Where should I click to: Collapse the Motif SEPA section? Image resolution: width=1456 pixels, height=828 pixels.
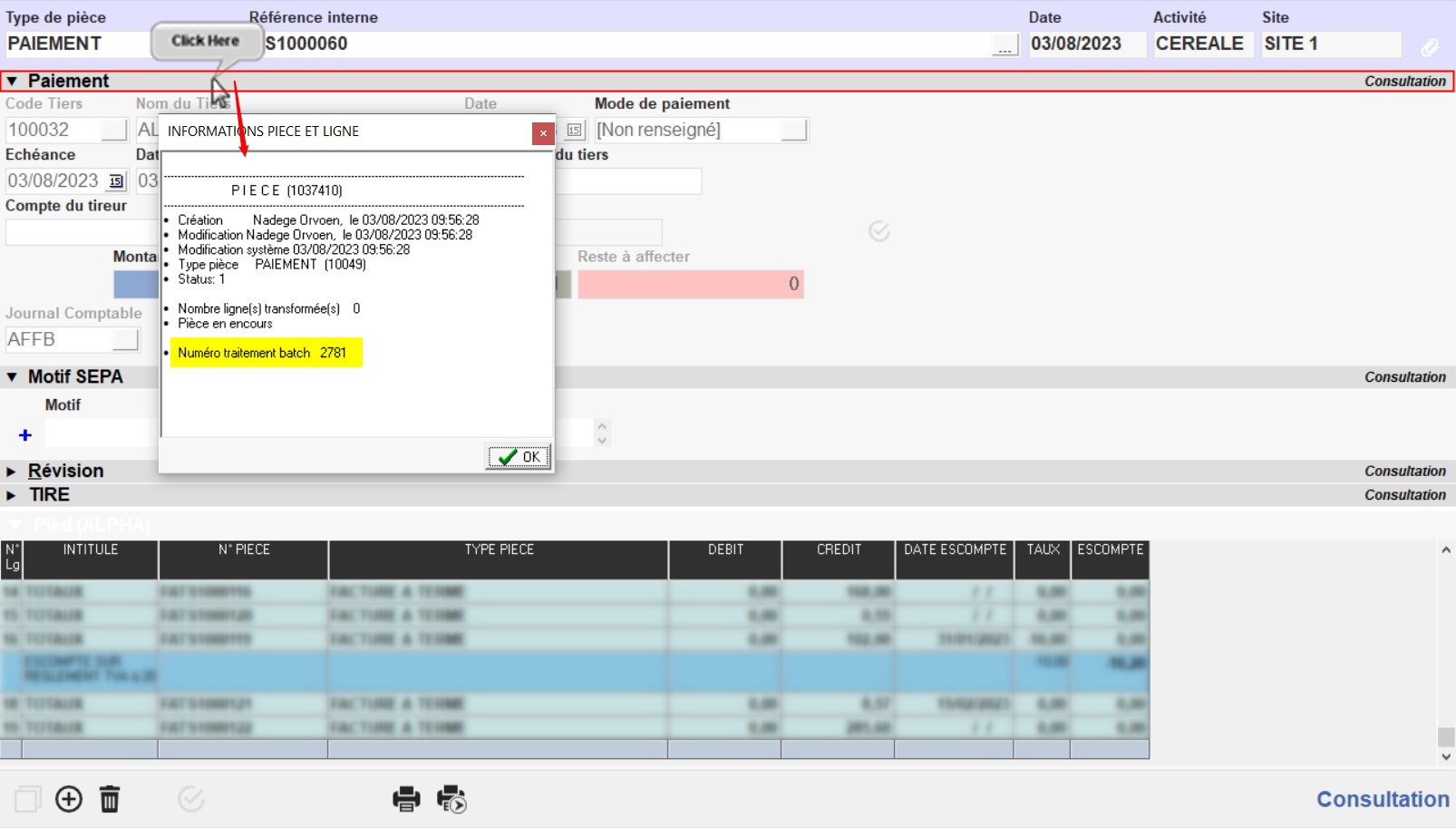pos(12,377)
